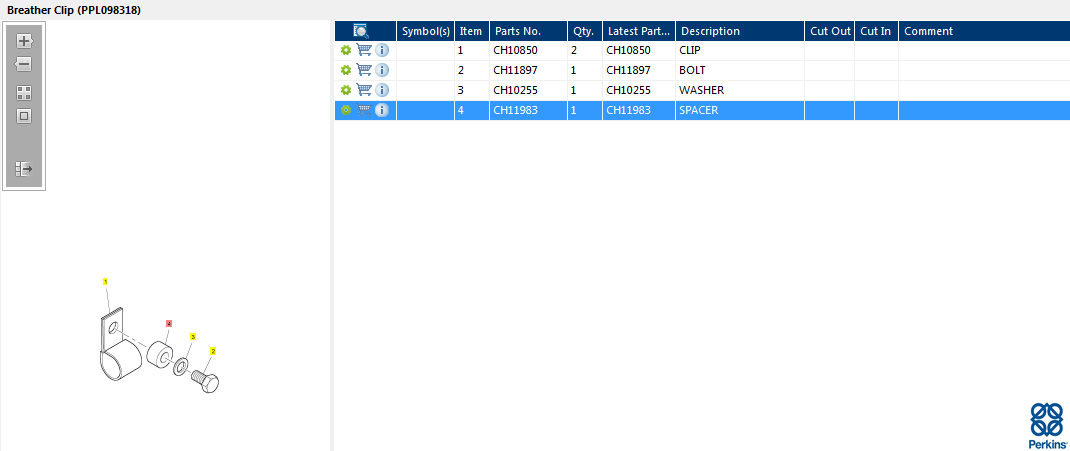This screenshot has width=1070, height=451.
Task: Open info for CH11983 SPACER
Action: click(382, 110)
